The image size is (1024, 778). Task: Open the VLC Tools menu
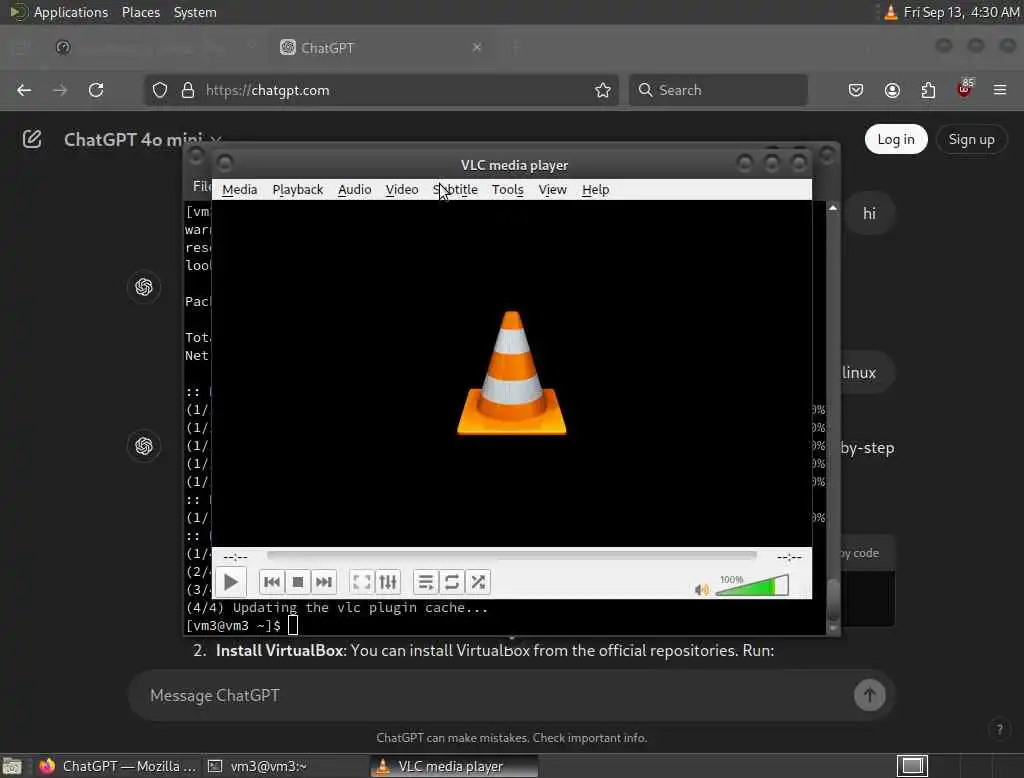[x=507, y=189]
